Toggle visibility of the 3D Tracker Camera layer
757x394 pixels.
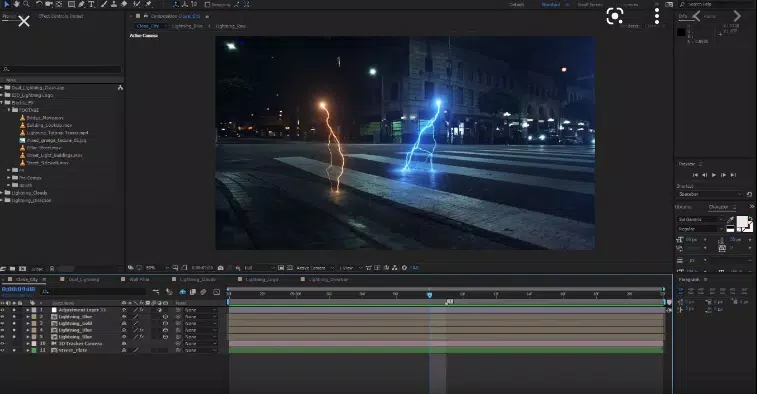(3, 344)
